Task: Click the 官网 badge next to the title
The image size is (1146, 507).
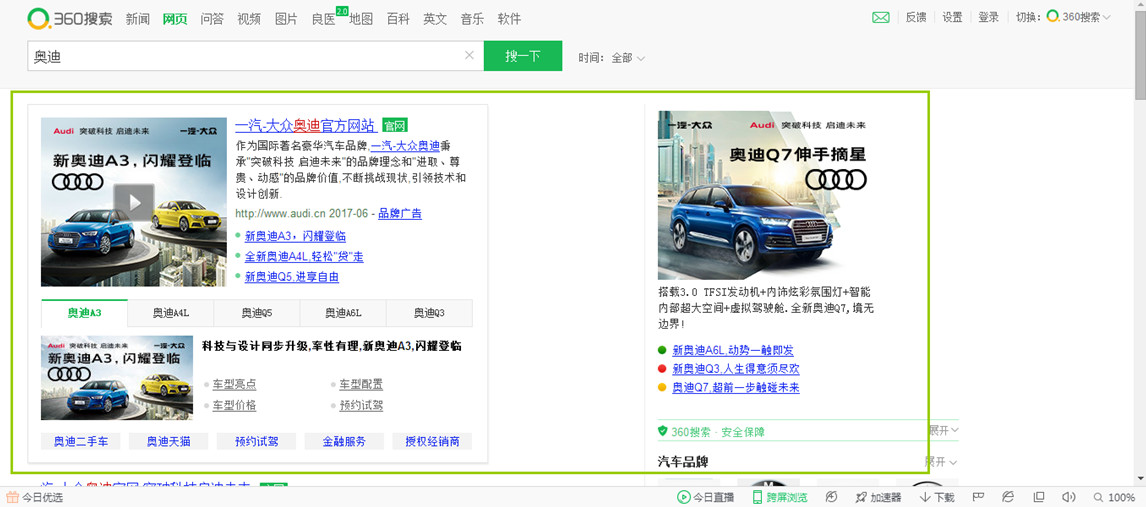Action: (x=395, y=126)
